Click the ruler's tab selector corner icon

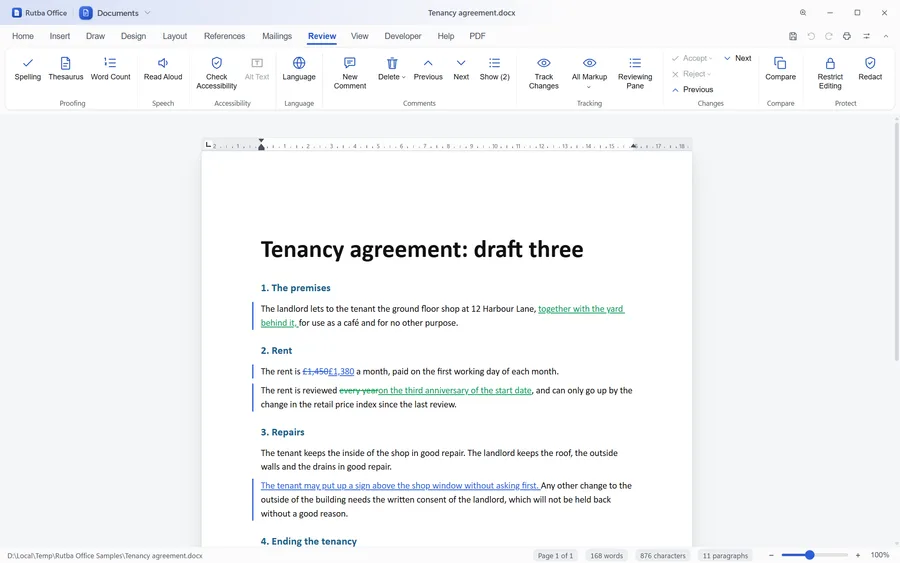208,145
